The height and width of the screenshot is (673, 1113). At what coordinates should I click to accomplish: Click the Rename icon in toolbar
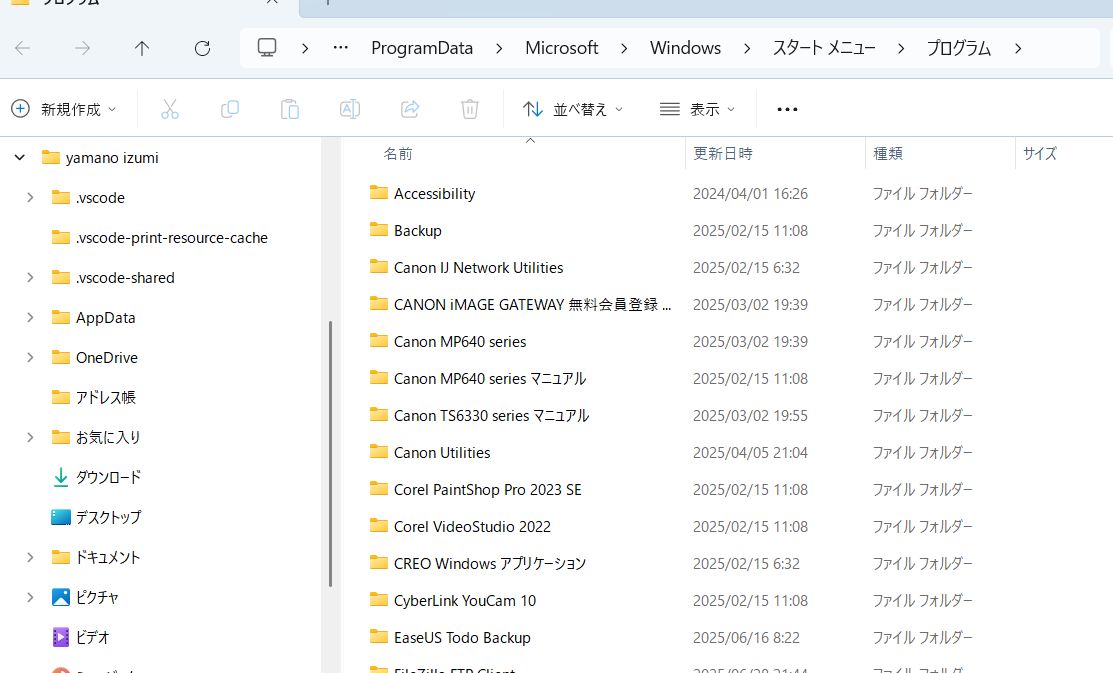coord(350,109)
